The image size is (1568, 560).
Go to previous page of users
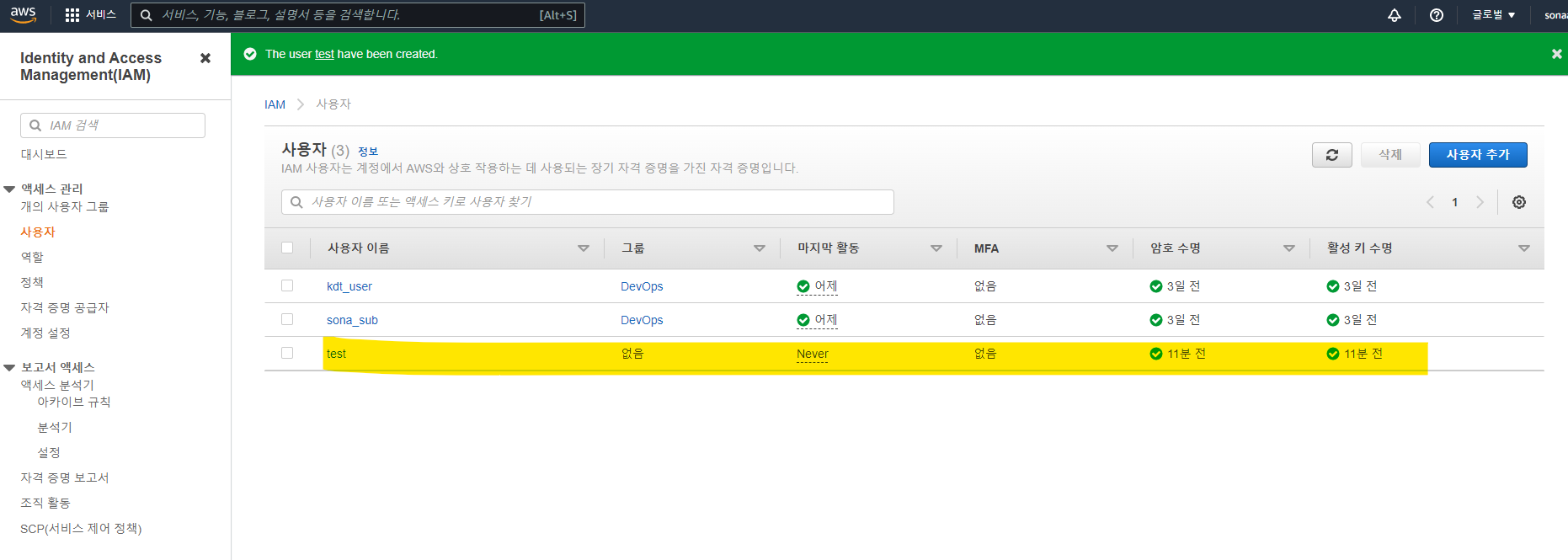click(1430, 202)
